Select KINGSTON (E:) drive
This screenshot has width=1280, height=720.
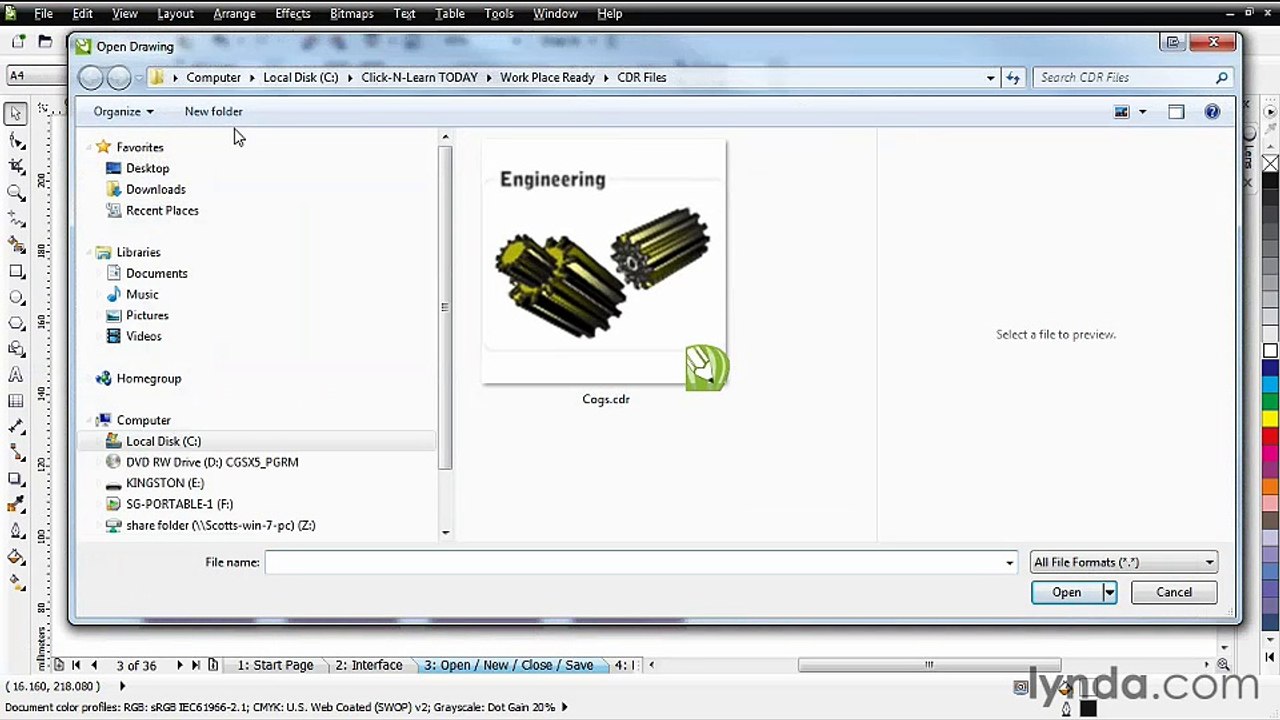tap(165, 483)
